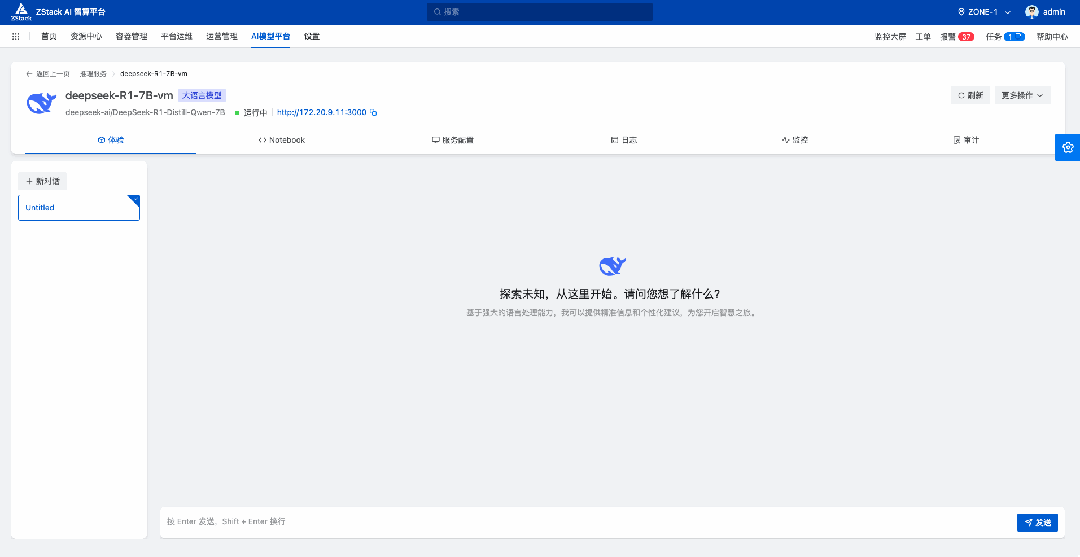Click the deepseek-ai/DeepSeek-R1-Distill-Qwen-7B model path
This screenshot has height=557, width=1080.
point(145,112)
